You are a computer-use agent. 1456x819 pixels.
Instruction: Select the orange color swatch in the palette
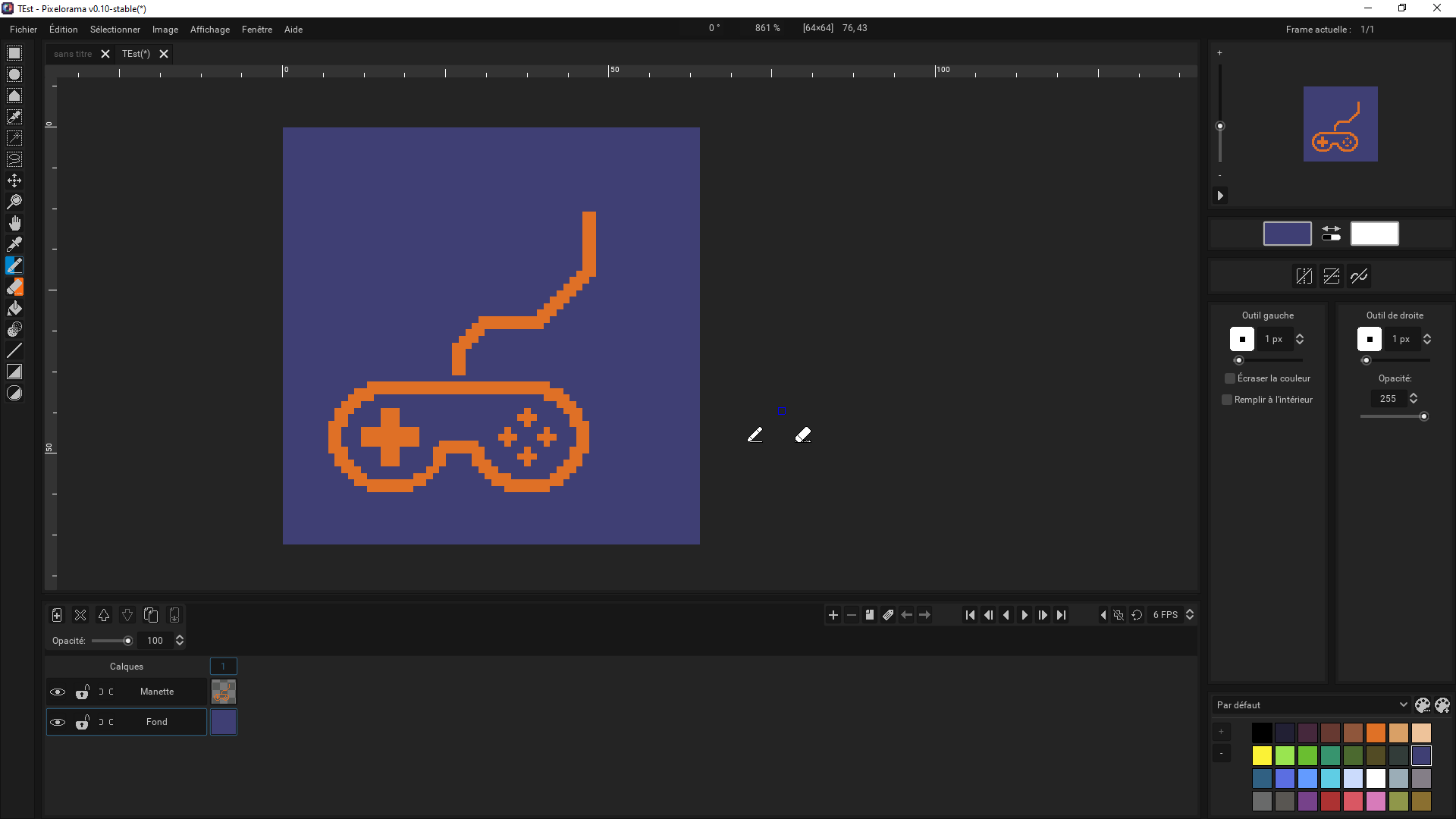coord(1376,733)
